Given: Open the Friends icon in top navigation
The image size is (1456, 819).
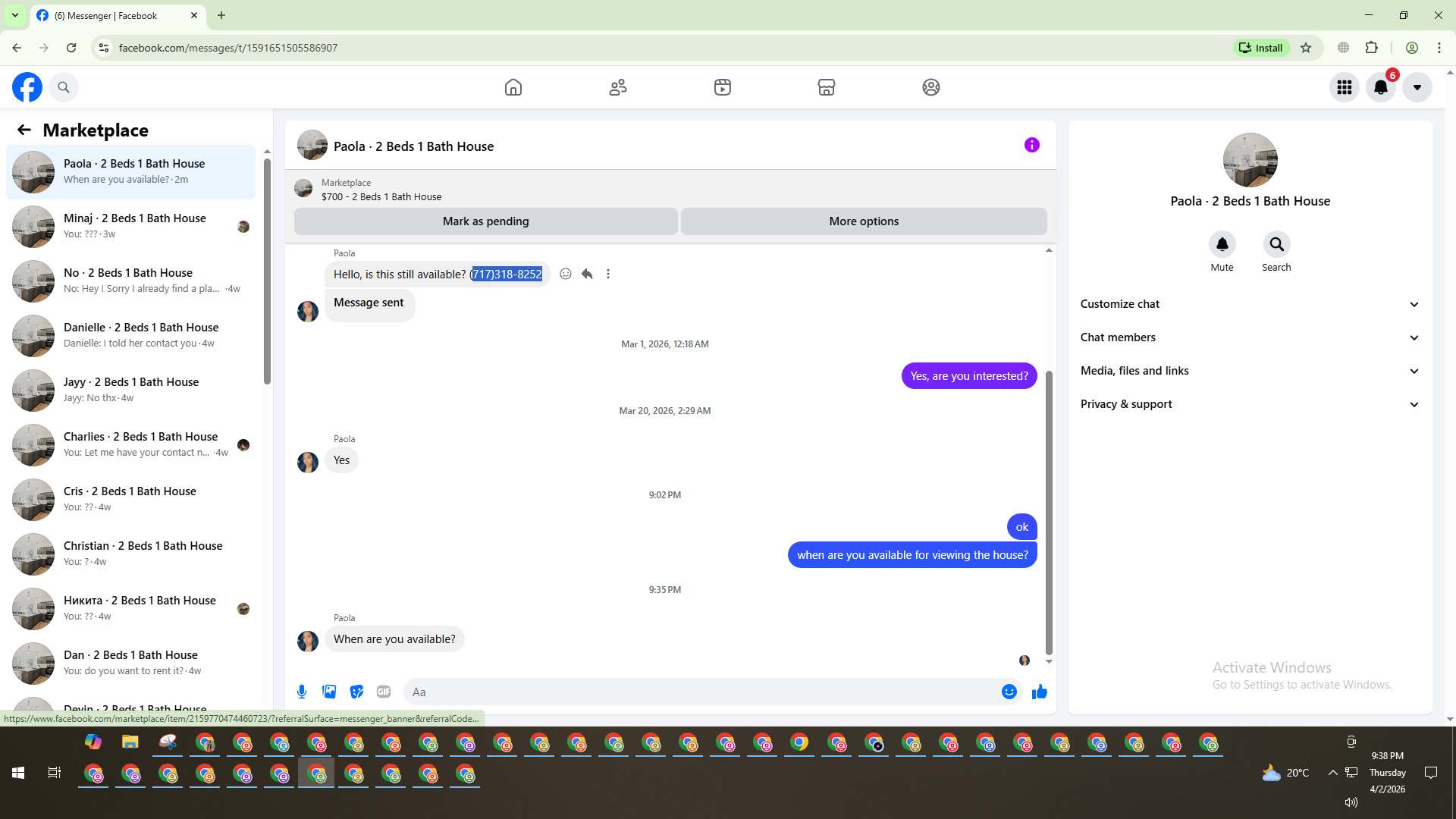Looking at the screenshot, I should (x=618, y=87).
